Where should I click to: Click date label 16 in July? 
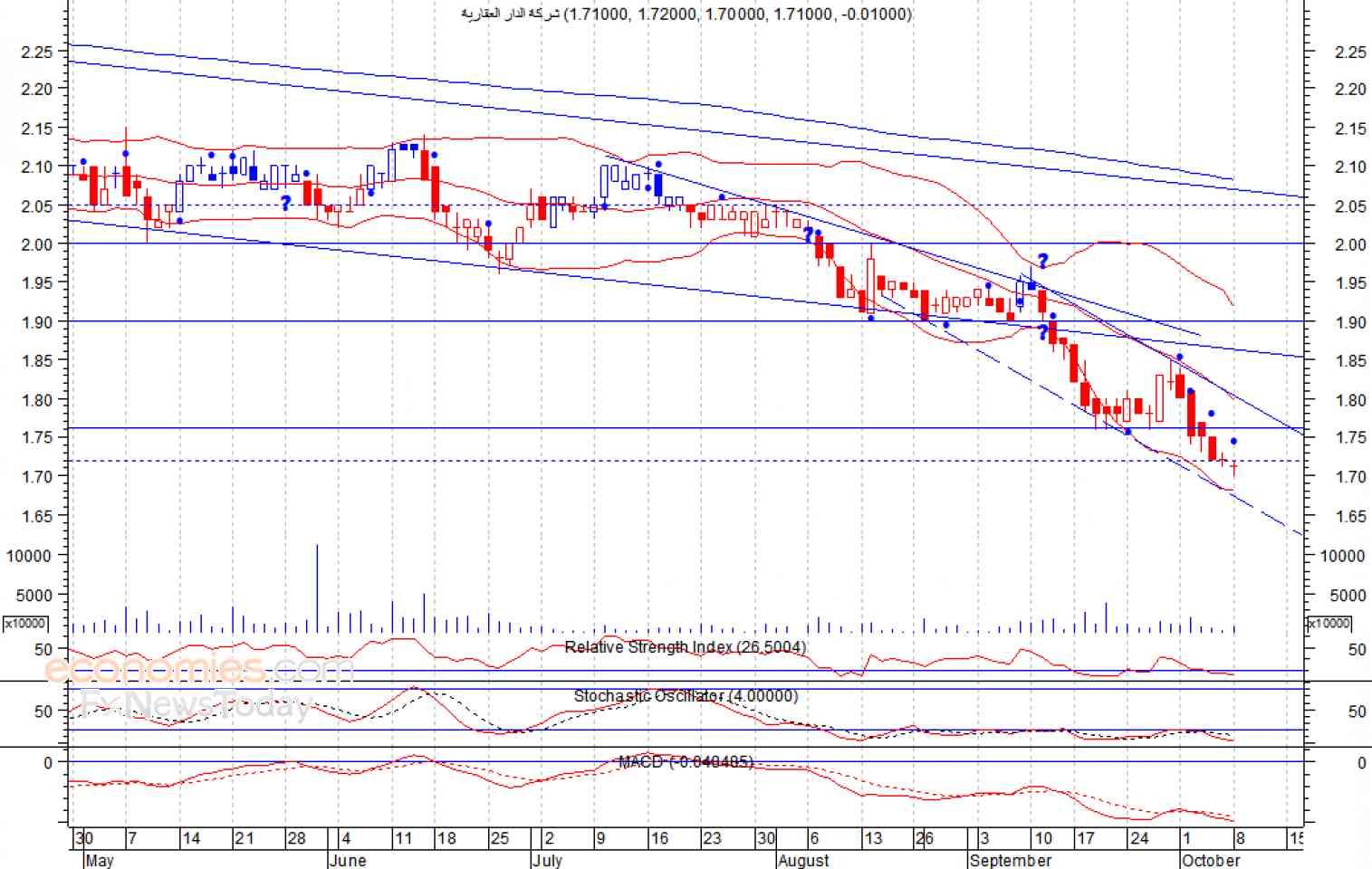(x=659, y=838)
